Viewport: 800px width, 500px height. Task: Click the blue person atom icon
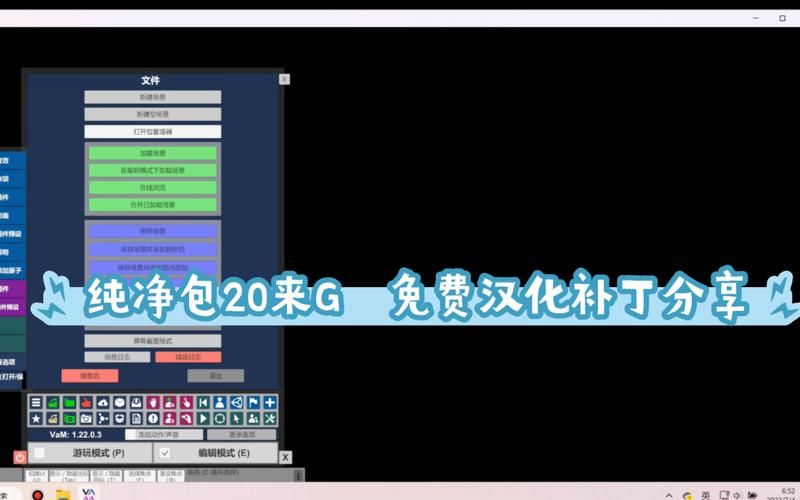pos(220,403)
